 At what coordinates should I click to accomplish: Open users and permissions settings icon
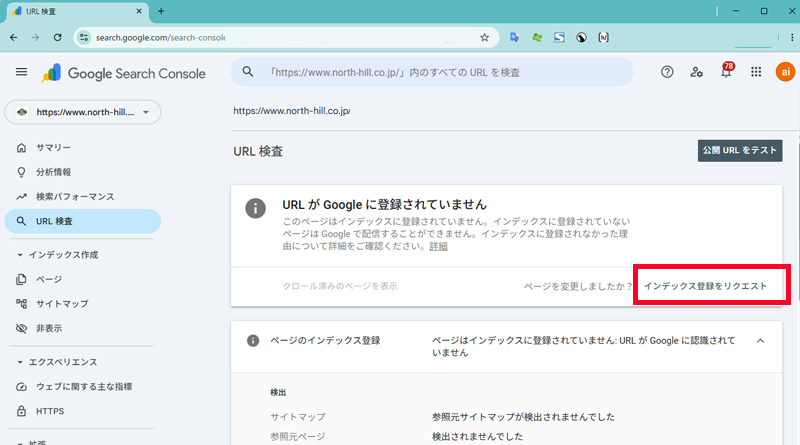point(696,72)
